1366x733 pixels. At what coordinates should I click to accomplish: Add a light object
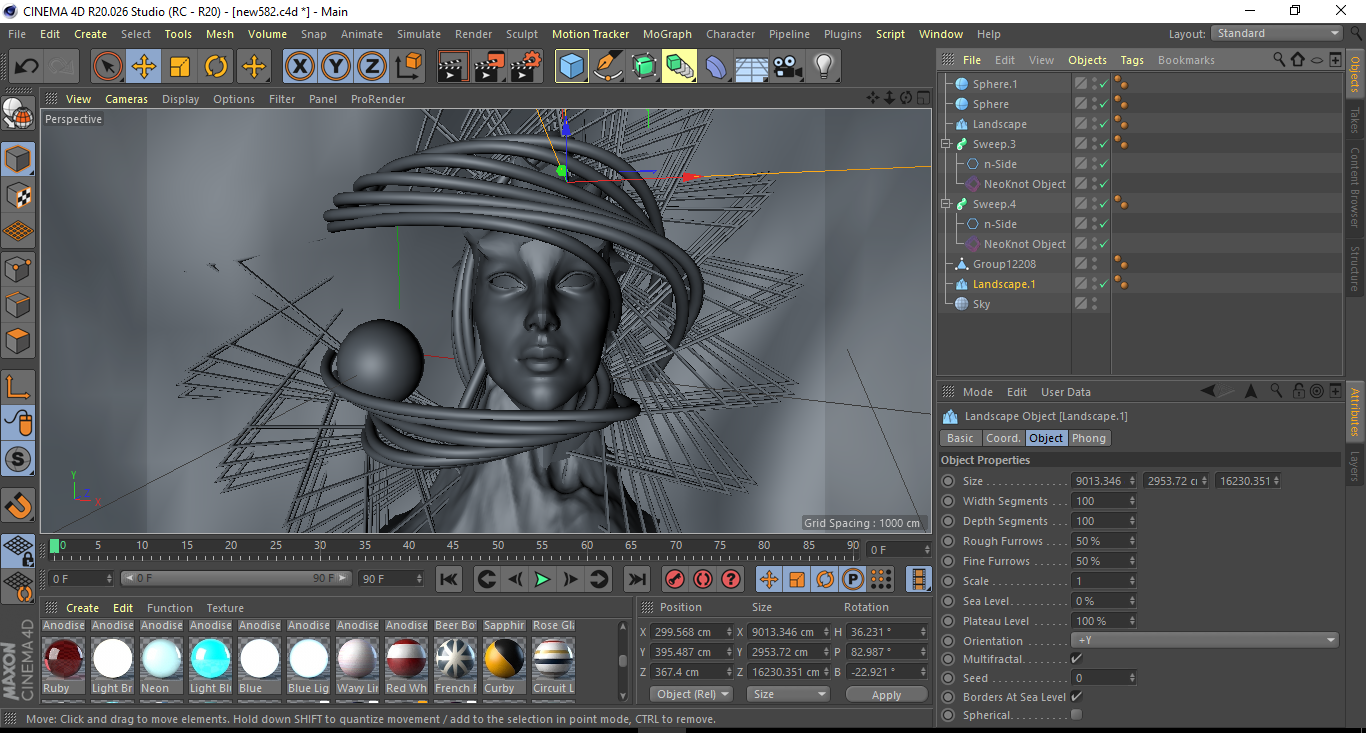pyautogui.click(x=824, y=67)
